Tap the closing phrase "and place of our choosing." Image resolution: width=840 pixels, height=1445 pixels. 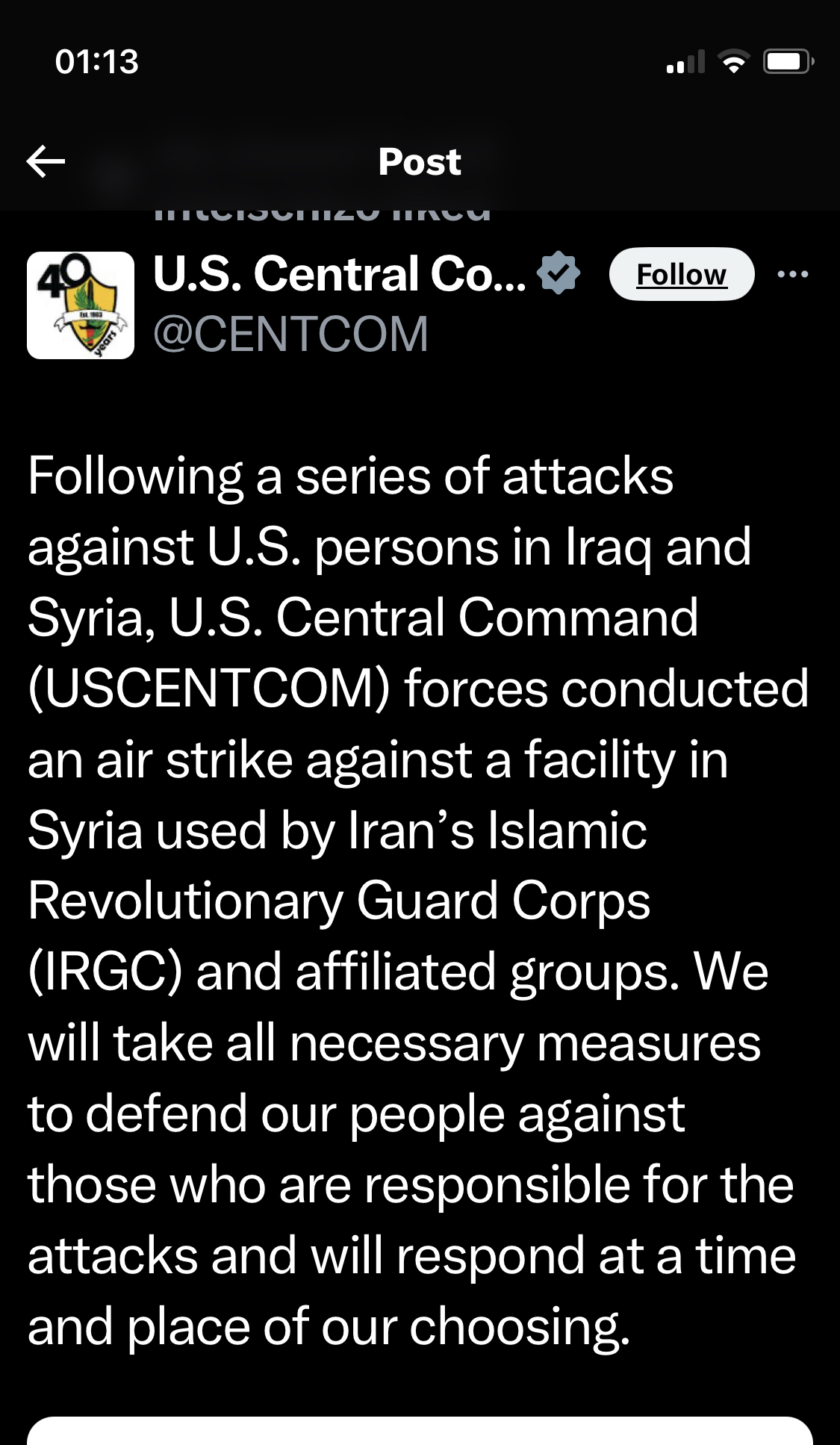tap(329, 1327)
